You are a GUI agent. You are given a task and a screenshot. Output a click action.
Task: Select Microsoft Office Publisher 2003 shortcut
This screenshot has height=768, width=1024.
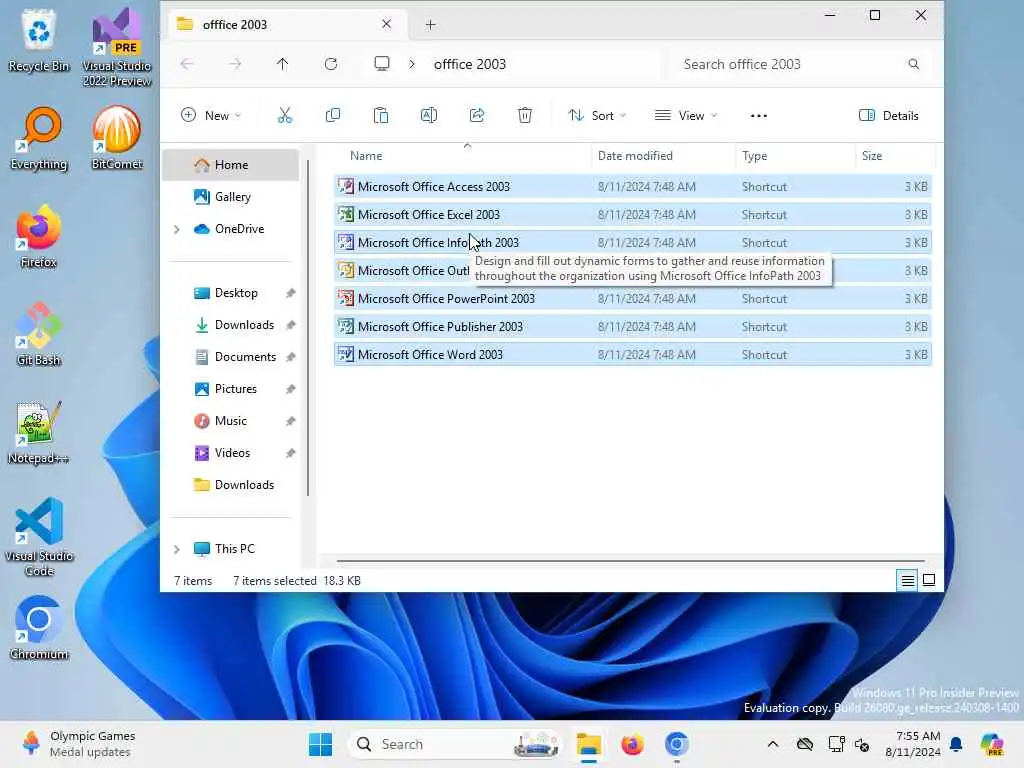point(632,327)
